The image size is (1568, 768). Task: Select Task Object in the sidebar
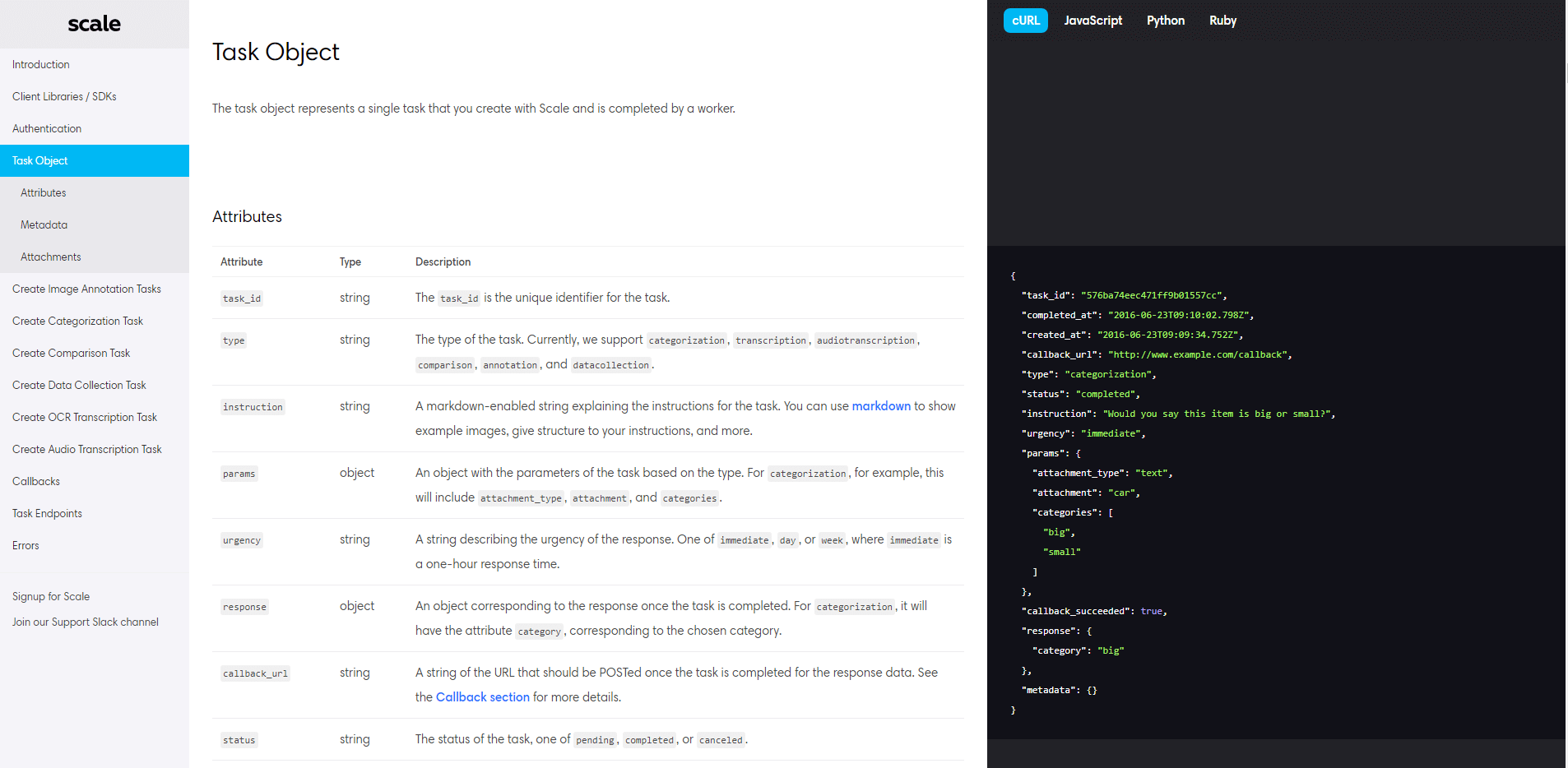39,160
